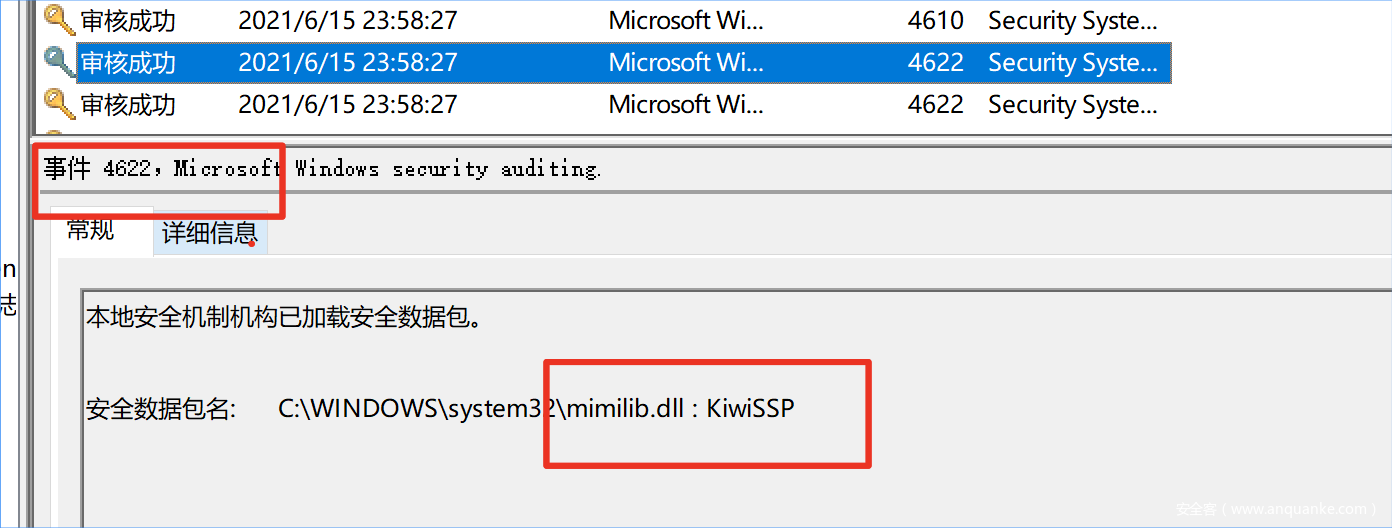Click event ID 4622 in the highlighted row
The width and height of the screenshot is (1392, 528).
[x=935, y=62]
